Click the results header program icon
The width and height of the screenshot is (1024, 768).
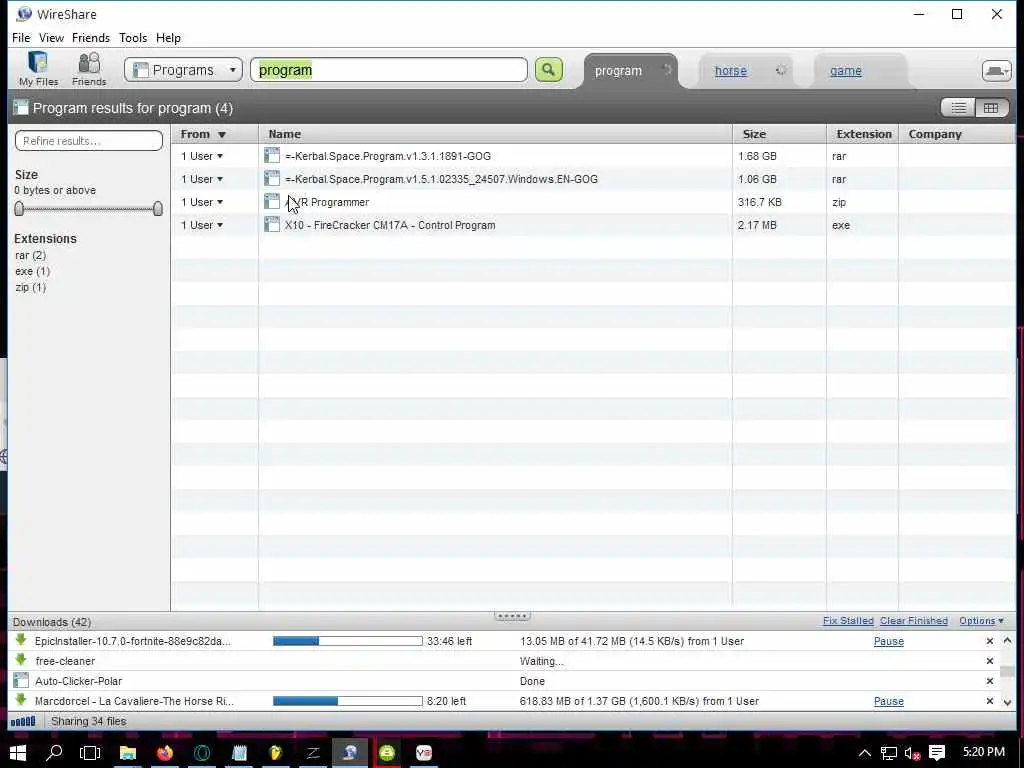tap(21, 108)
